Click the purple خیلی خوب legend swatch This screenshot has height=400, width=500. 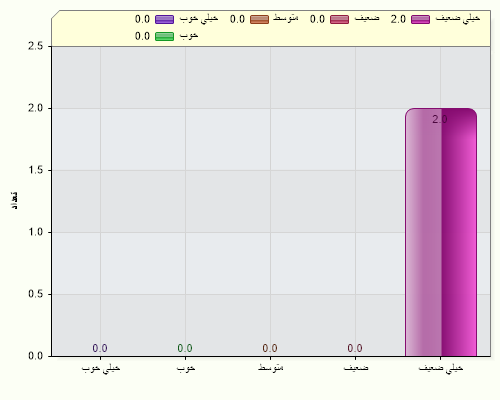(164, 19)
